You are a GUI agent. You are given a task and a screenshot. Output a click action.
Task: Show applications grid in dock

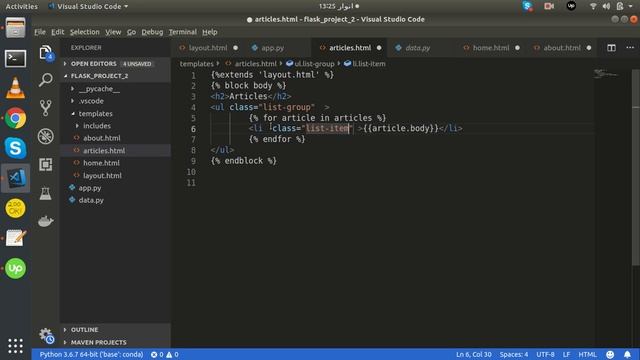pyautogui.click(x=16, y=346)
